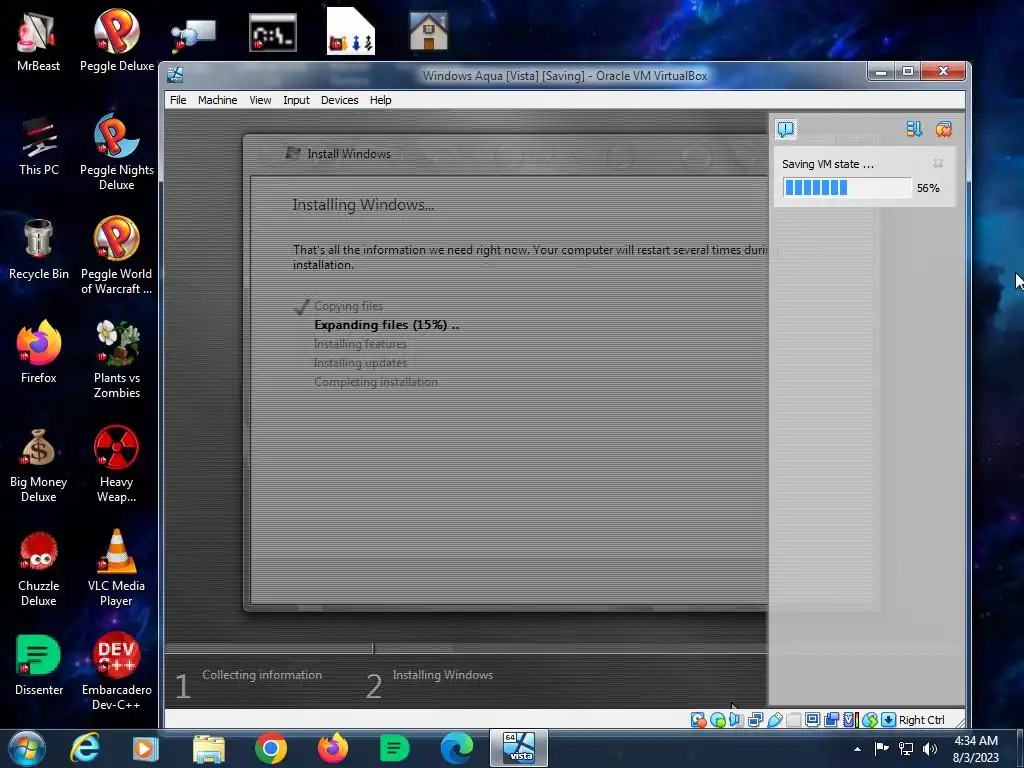Click the delete finished notifications icon
The height and width of the screenshot is (768, 1024).
(x=944, y=129)
